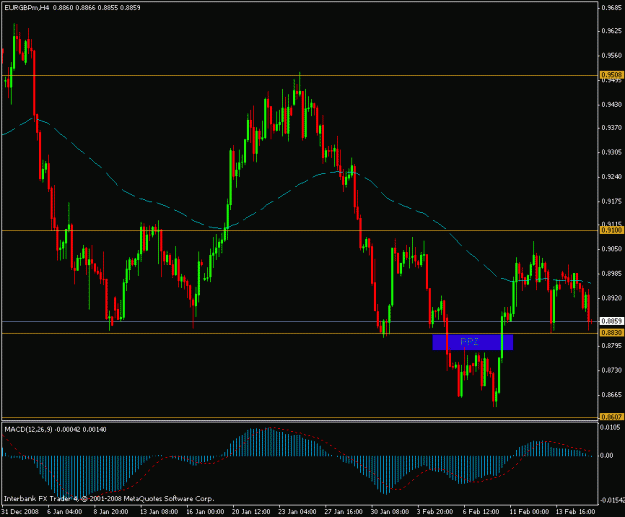
Task: Click the 0.8795 price axis value
Action: 611,346
